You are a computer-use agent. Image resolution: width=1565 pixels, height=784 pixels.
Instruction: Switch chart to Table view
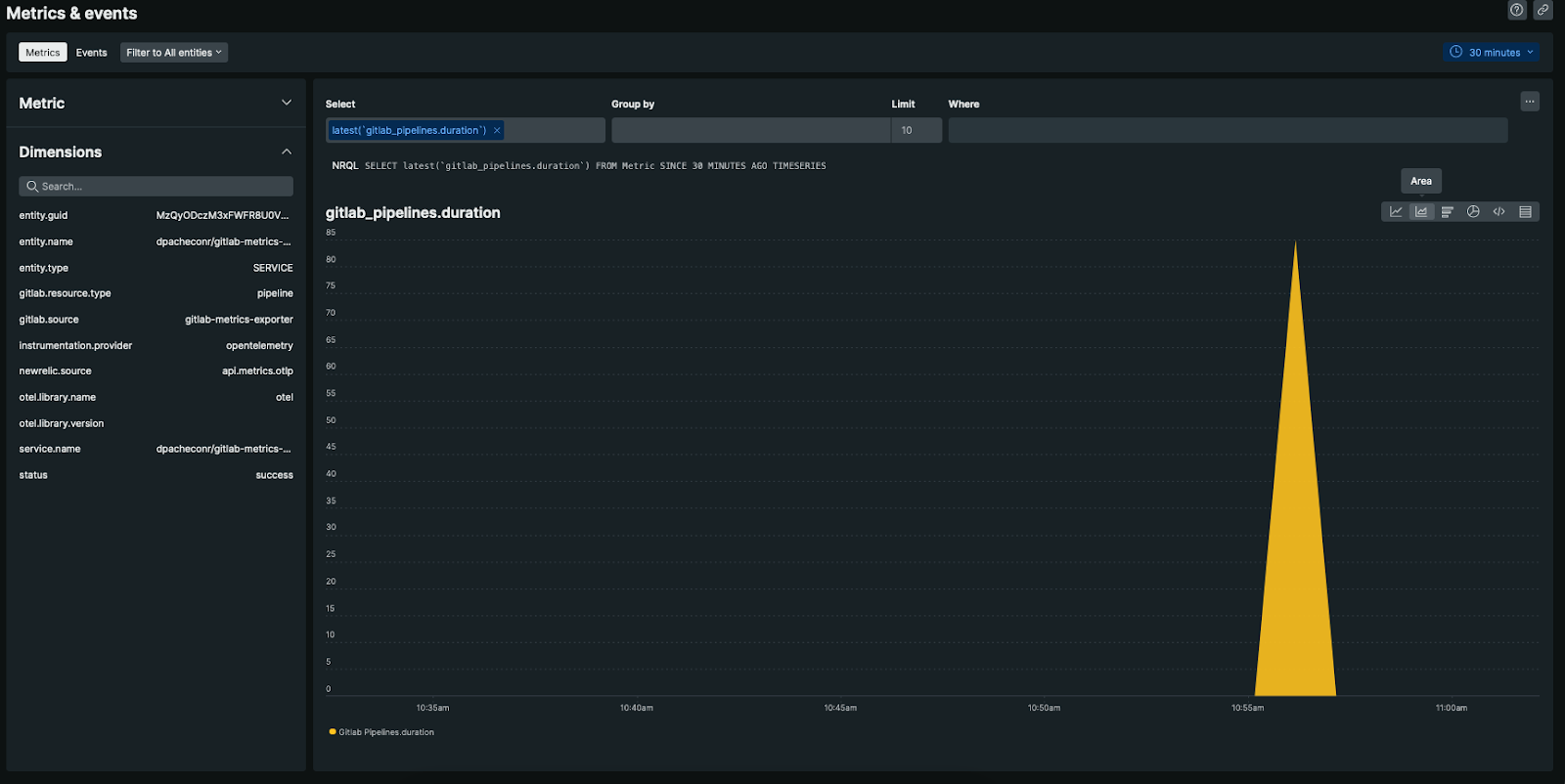tap(1525, 212)
